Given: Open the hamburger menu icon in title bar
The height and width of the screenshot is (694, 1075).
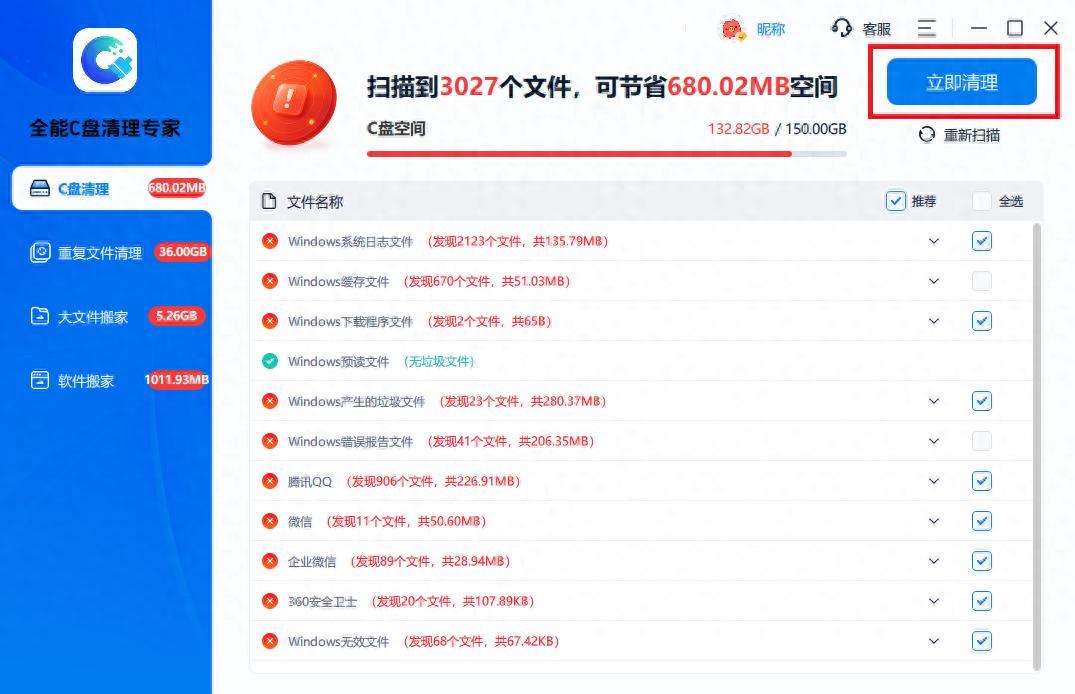Looking at the screenshot, I should [927, 28].
